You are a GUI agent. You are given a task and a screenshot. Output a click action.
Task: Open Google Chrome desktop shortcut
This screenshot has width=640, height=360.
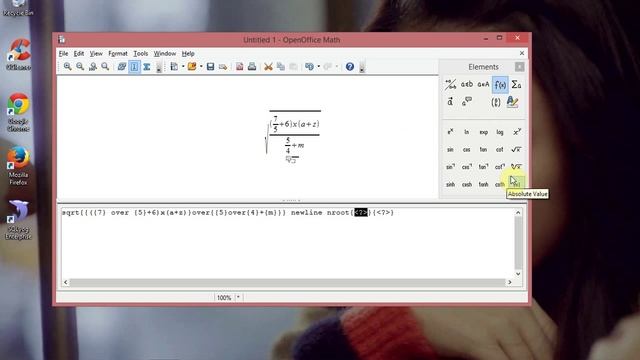pos(18,112)
